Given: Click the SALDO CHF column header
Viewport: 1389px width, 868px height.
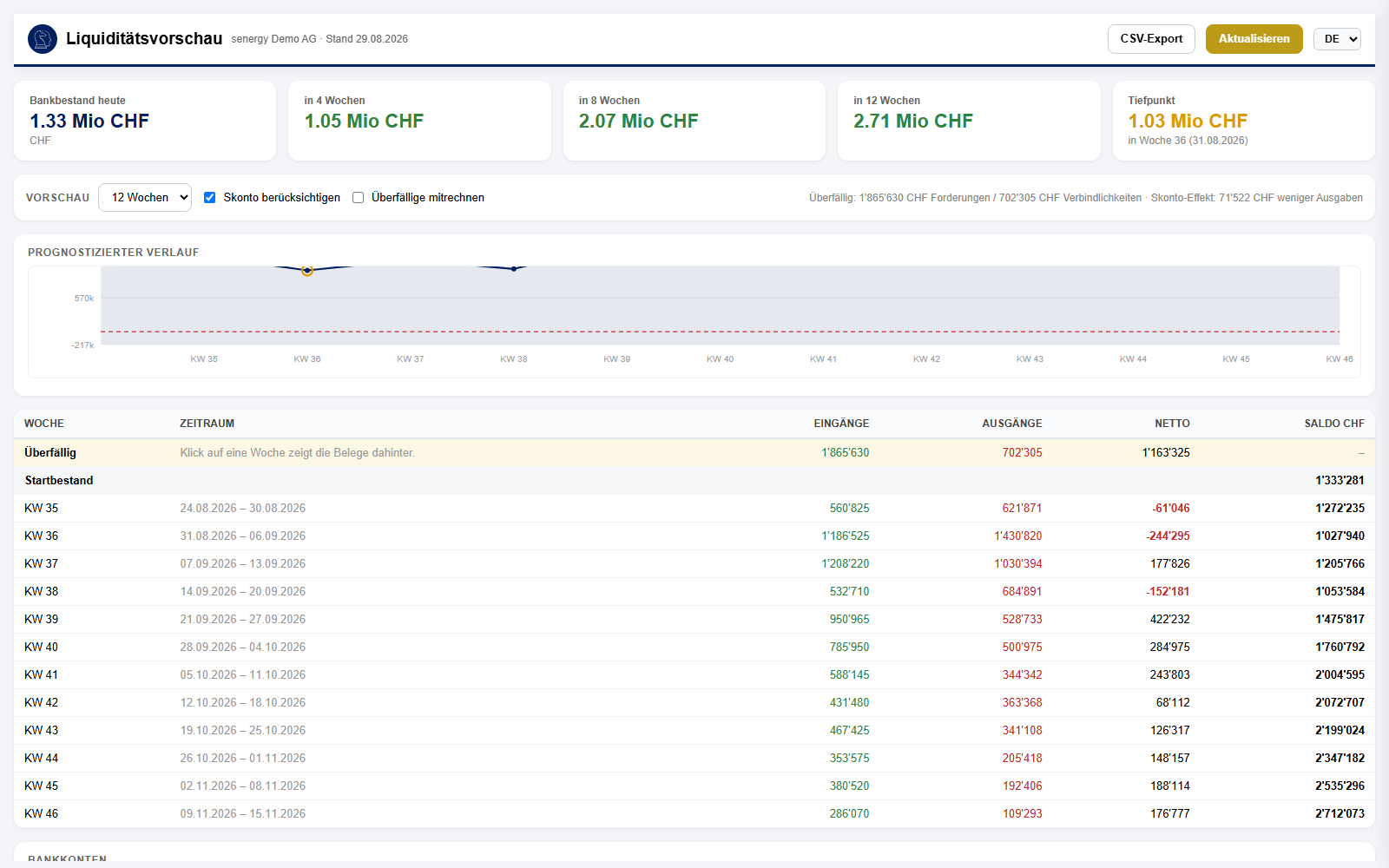Looking at the screenshot, I should tap(1334, 424).
